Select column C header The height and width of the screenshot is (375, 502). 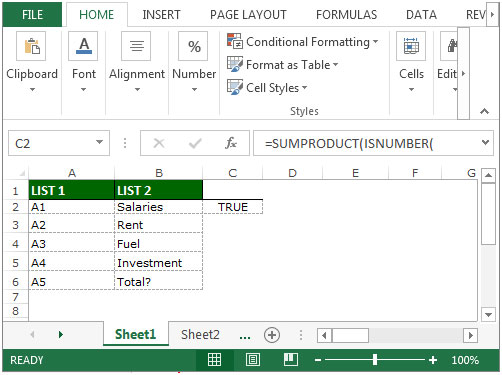click(233, 173)
